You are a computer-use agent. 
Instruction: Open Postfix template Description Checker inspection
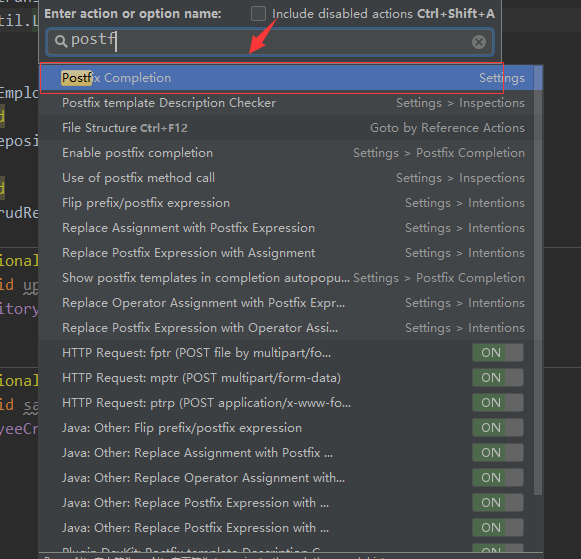pyautogui.click(x=286, y=103)
